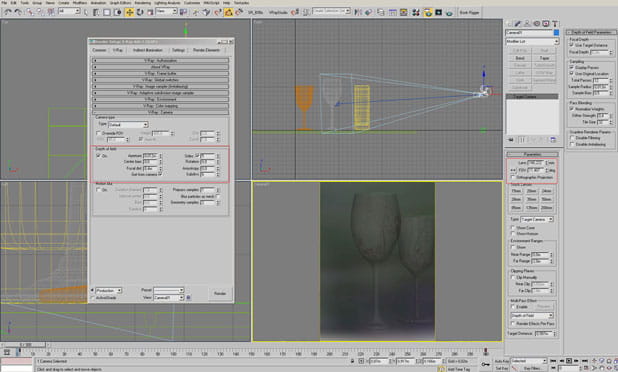Open the Utilities hammer panel tab
618x372 pixels.
pyautogui.click(x=555, y=24)
